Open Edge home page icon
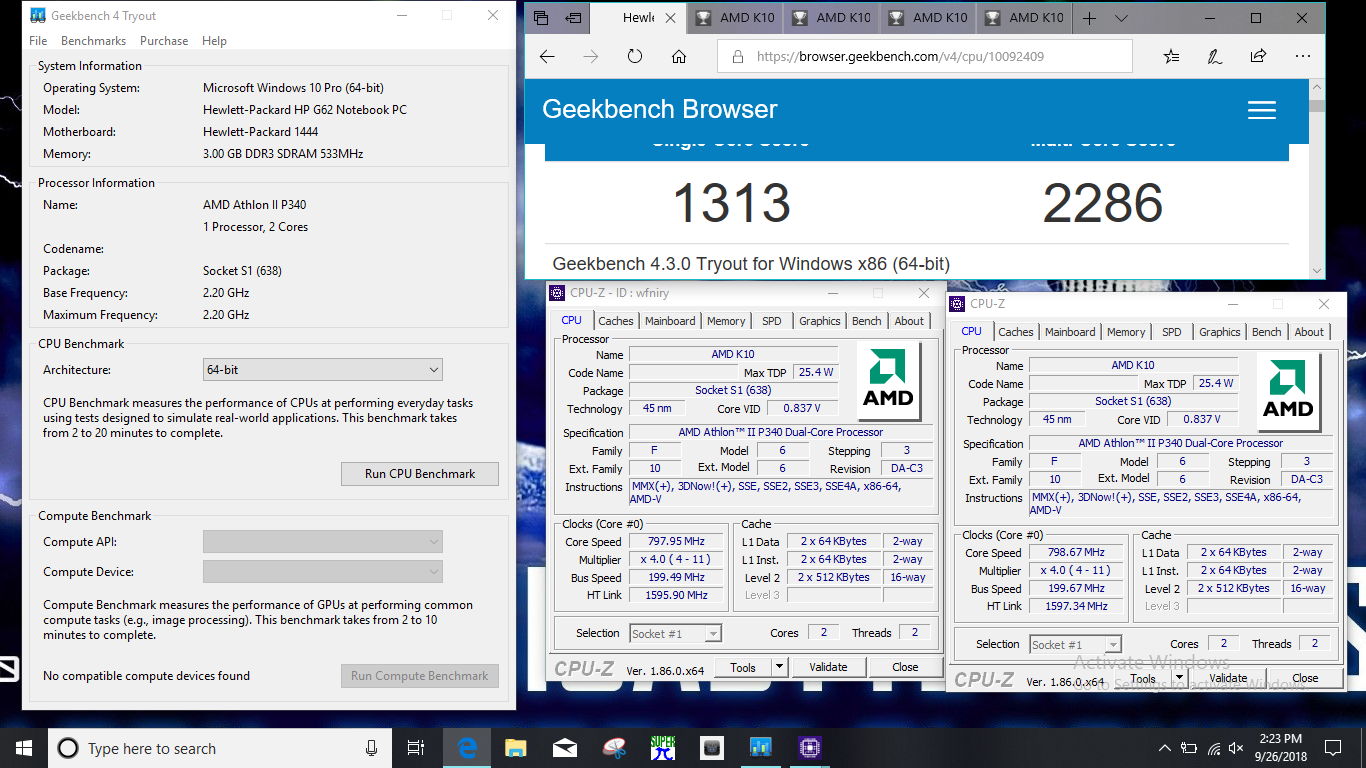The image size is (1366, 768). coord(679,57)
